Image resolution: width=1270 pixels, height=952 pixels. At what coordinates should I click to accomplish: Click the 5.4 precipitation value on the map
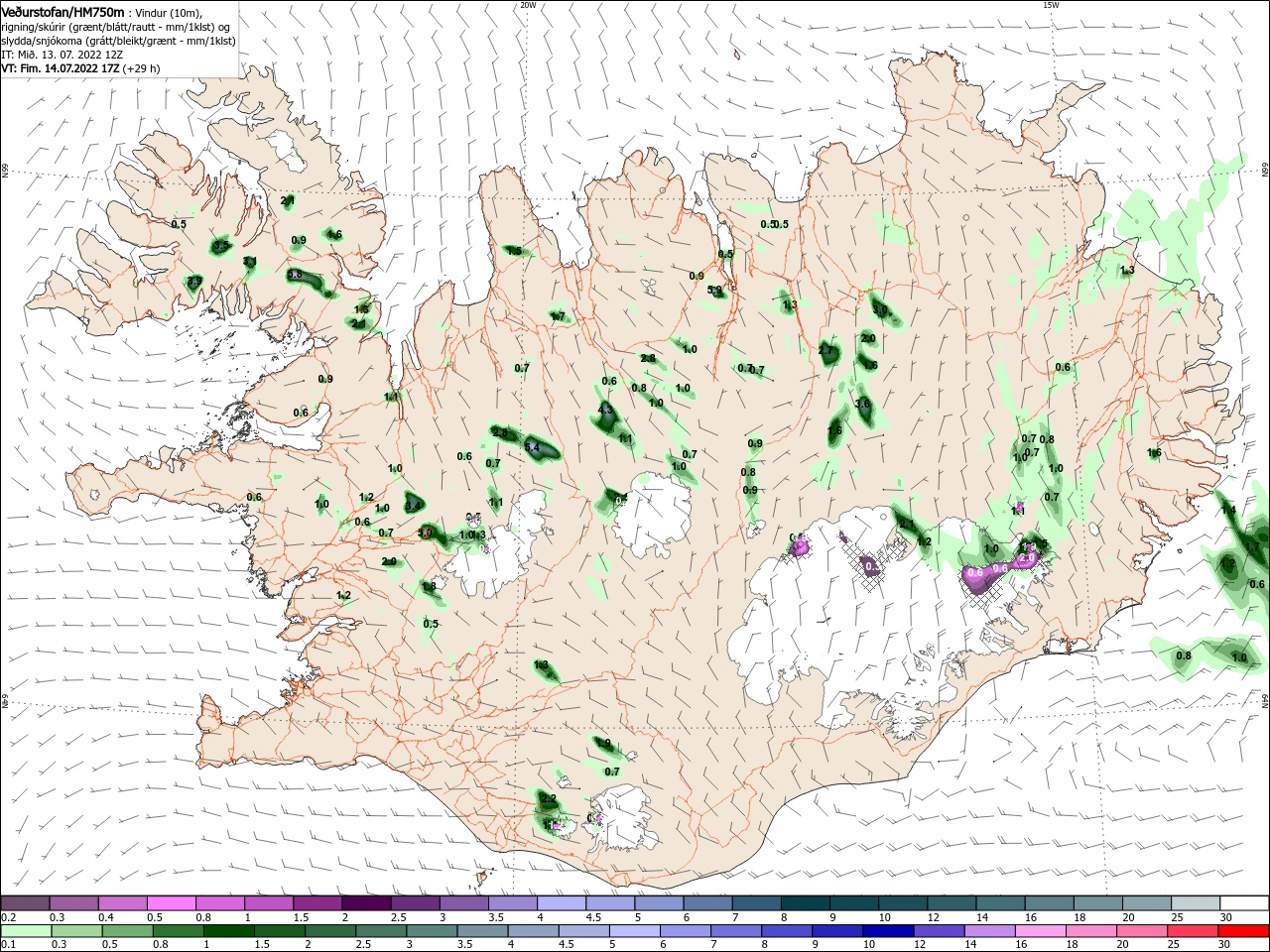[532, 448]
